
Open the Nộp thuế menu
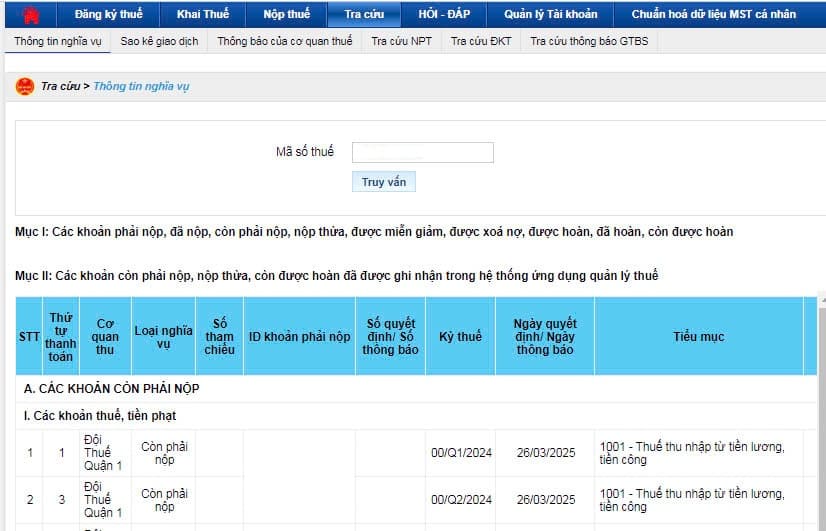pyautogui.click(x=287, y=14)
